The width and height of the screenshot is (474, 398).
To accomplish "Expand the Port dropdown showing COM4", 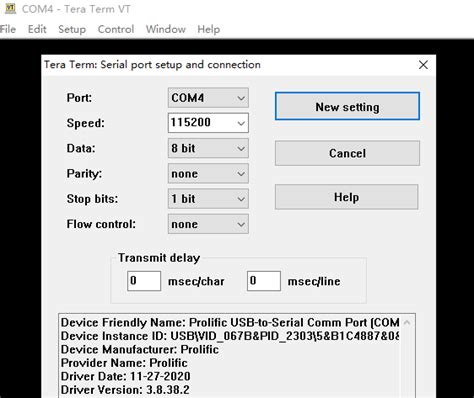I will tap(208, 98).
